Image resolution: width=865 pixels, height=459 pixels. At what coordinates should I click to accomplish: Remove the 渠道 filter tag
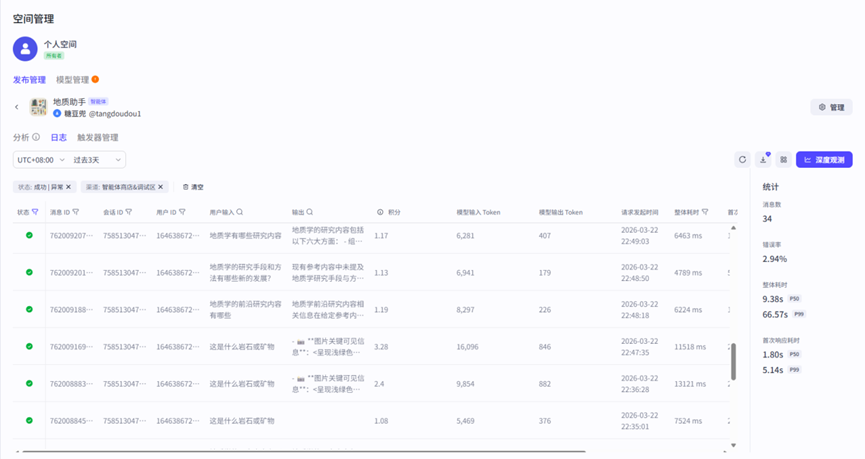[x=161, y=187]
